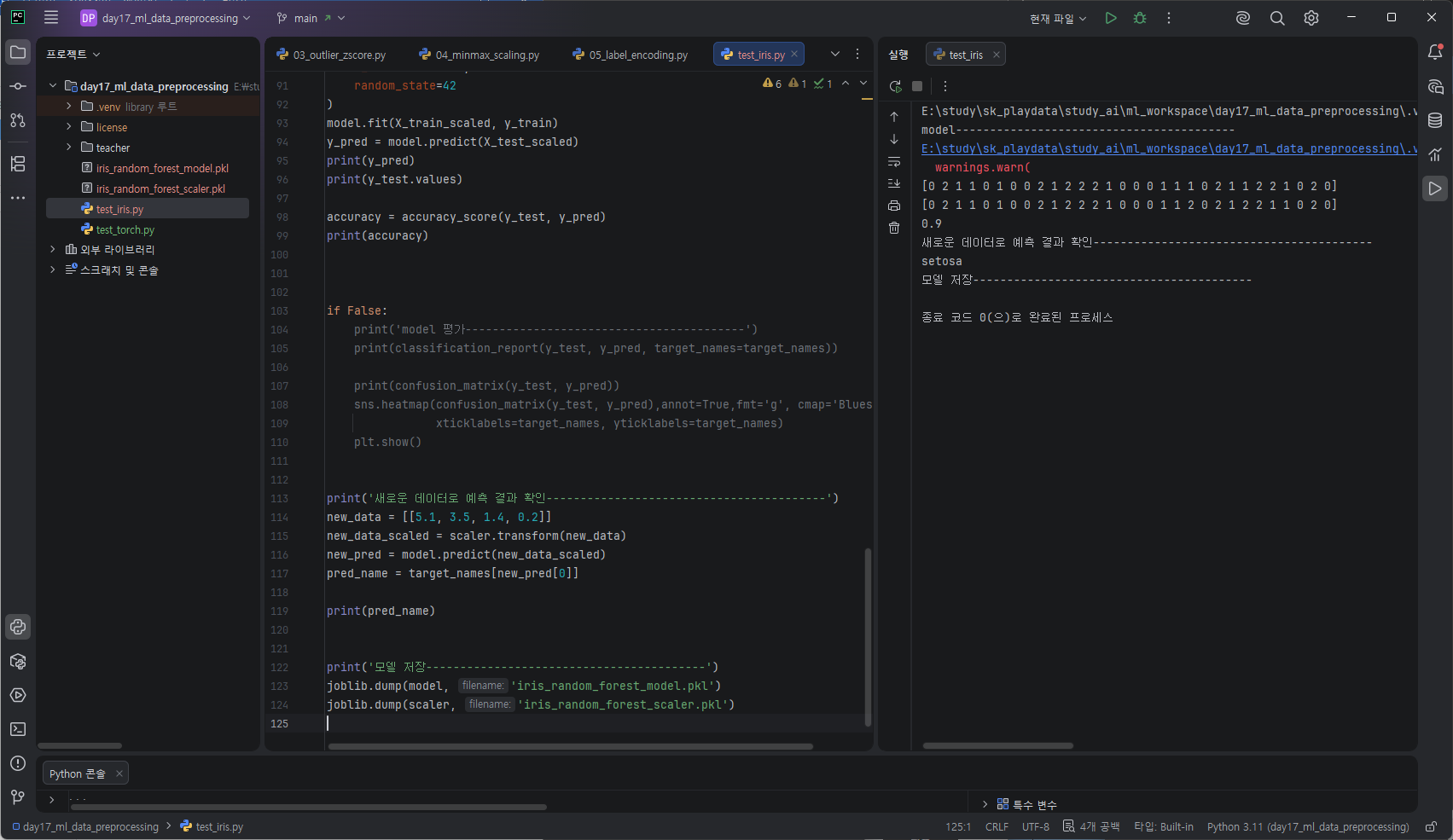Close the test_iris.py editor tab

pyautogui.click(x=794, y=54)
